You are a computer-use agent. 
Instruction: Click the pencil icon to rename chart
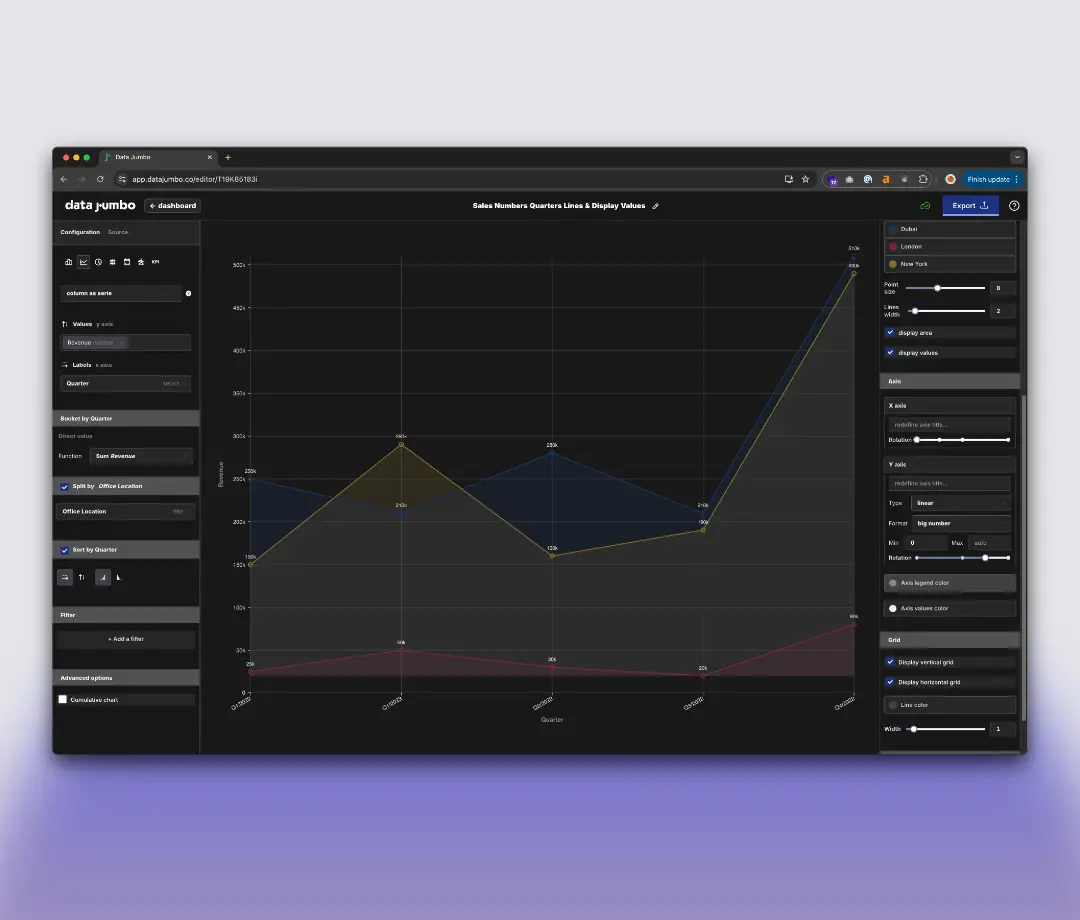pos(656,206)
